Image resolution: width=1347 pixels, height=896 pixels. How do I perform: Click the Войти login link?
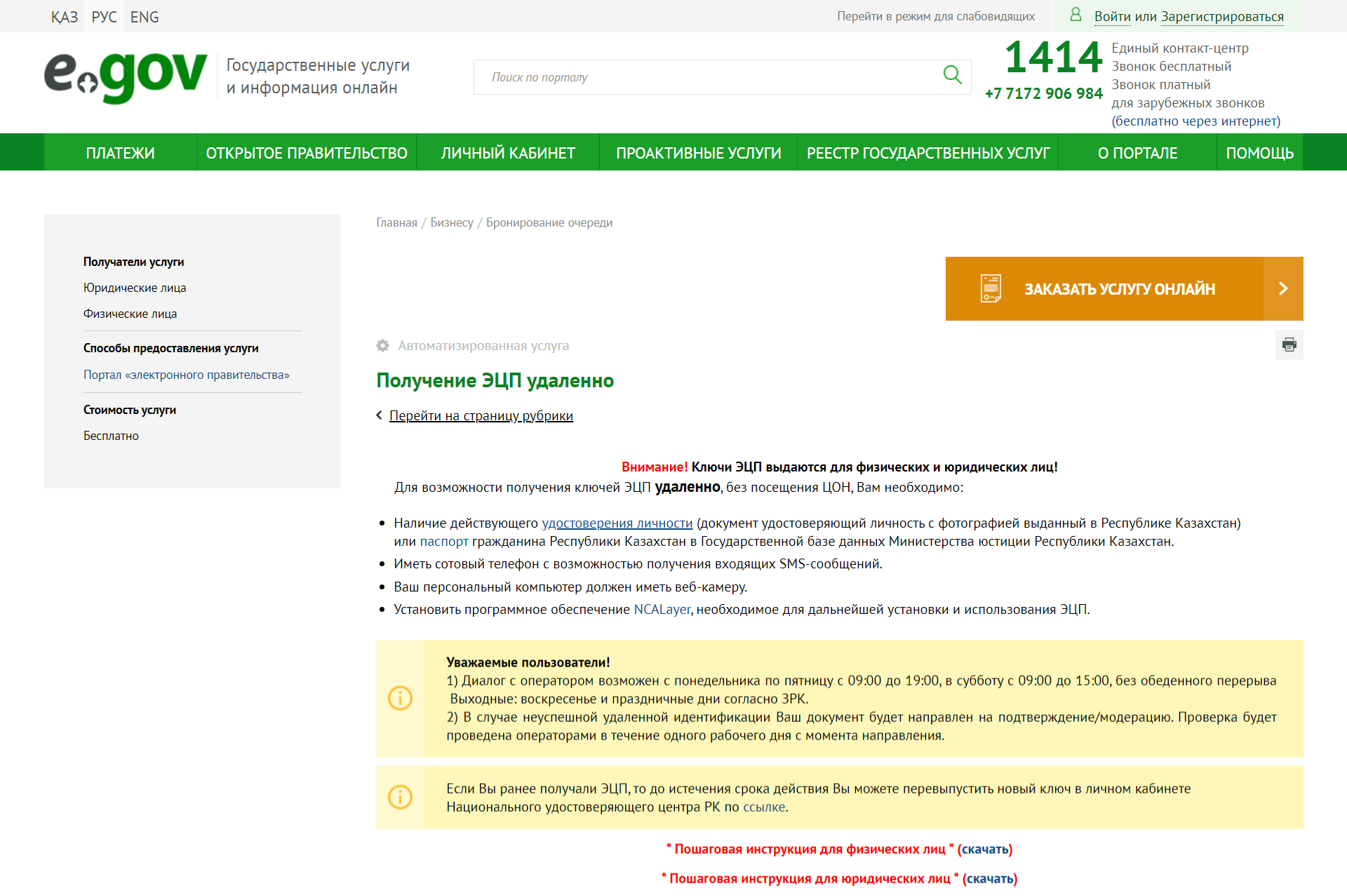tap(1113, 16)
